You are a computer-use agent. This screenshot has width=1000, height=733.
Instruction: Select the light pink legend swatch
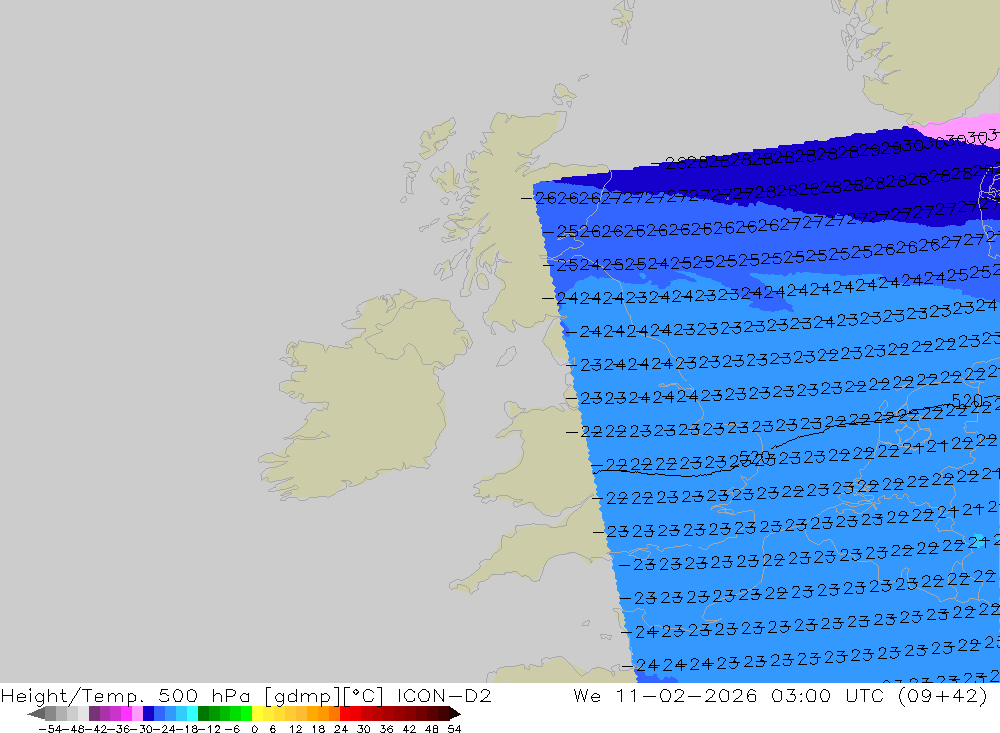coord(137,713)
